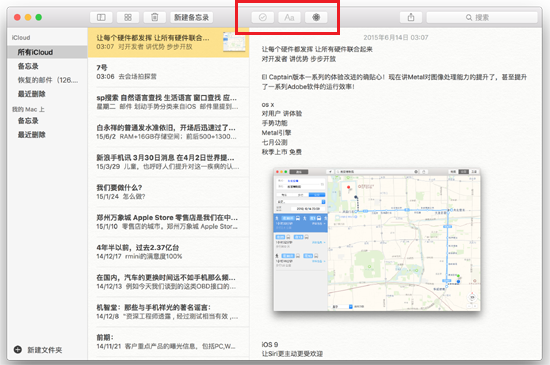The height and width of the screenshot is (365, 550).
Task: Open 最近删除 under 我的 Mac 上
Action: point(47,135)
